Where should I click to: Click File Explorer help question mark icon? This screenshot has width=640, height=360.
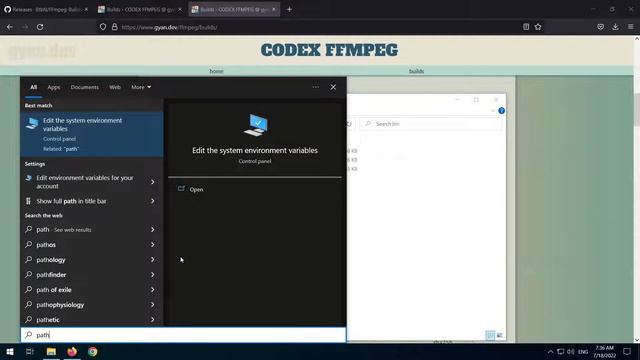tap(502, 111)
